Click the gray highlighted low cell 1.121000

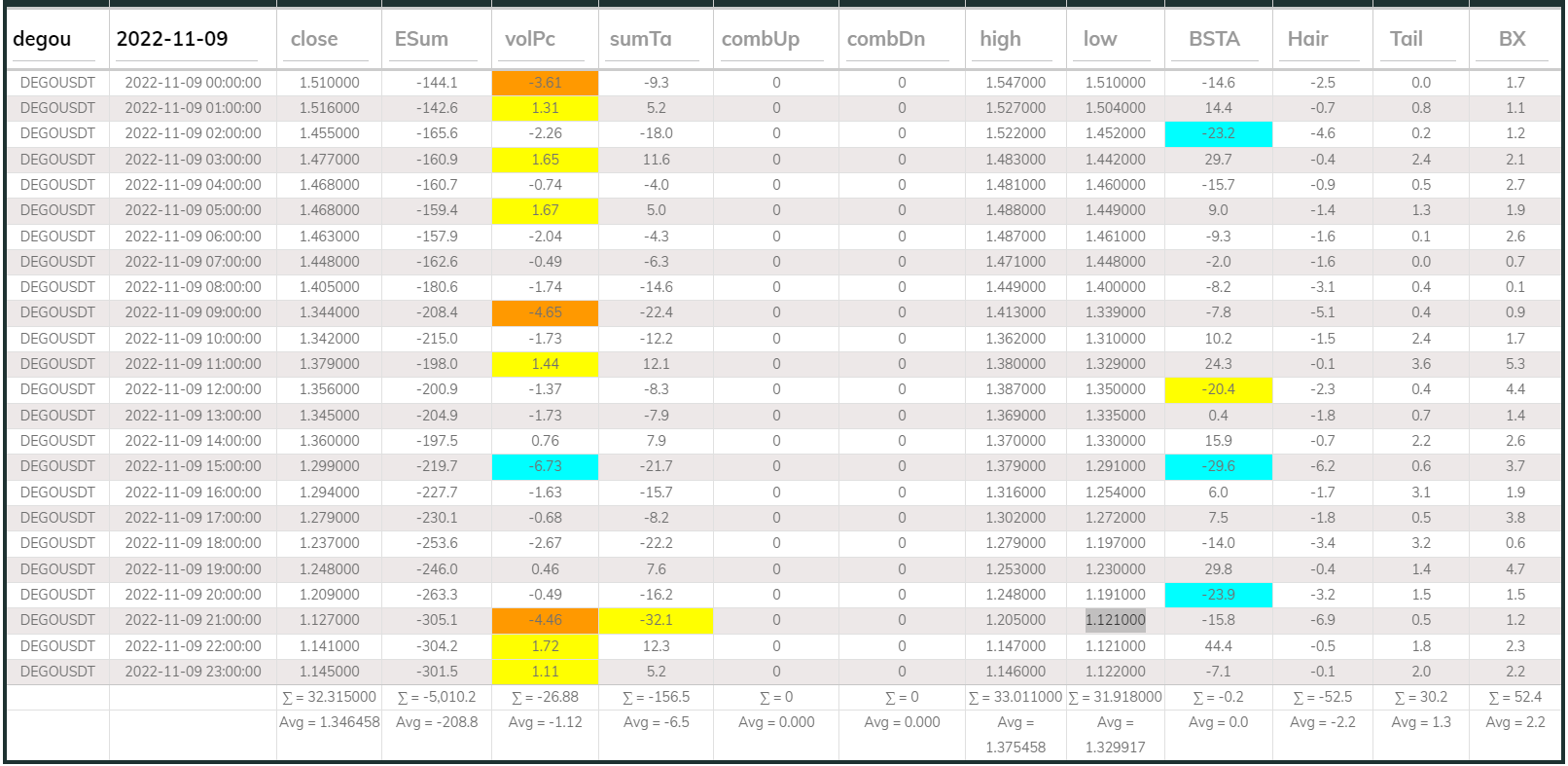(x=1115, y=620)
